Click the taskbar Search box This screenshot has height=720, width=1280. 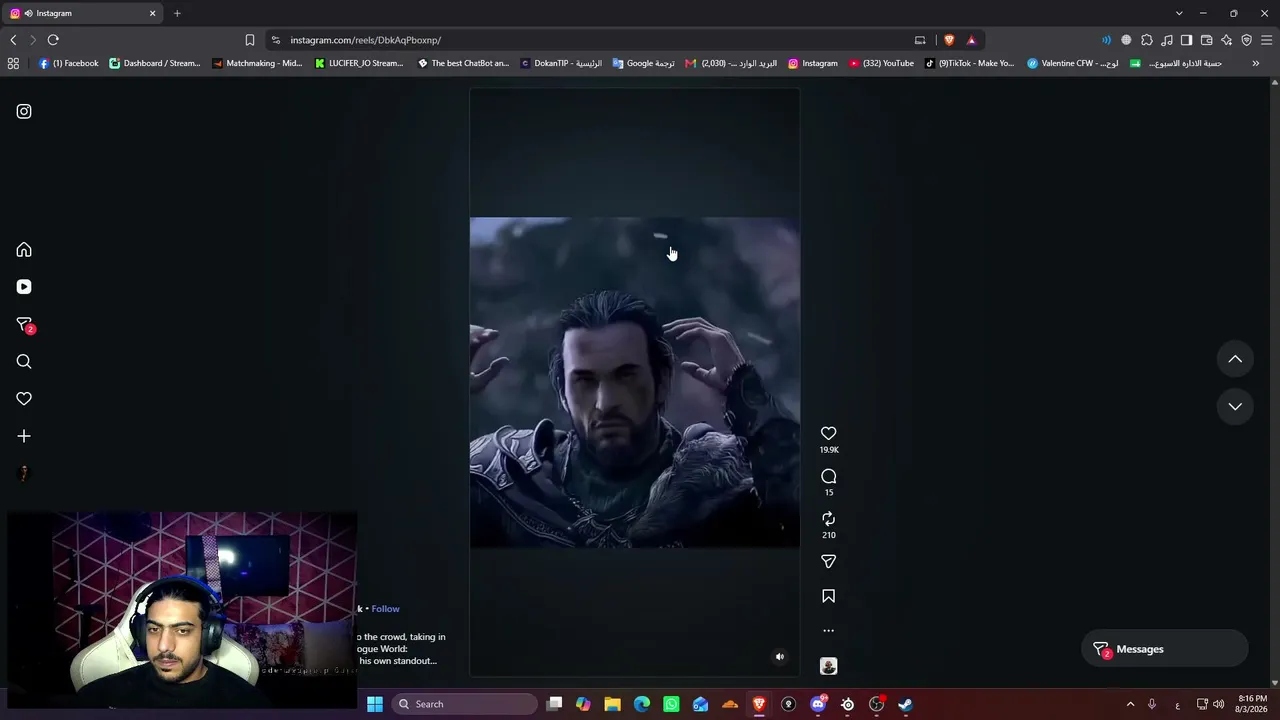pos(465,704)
